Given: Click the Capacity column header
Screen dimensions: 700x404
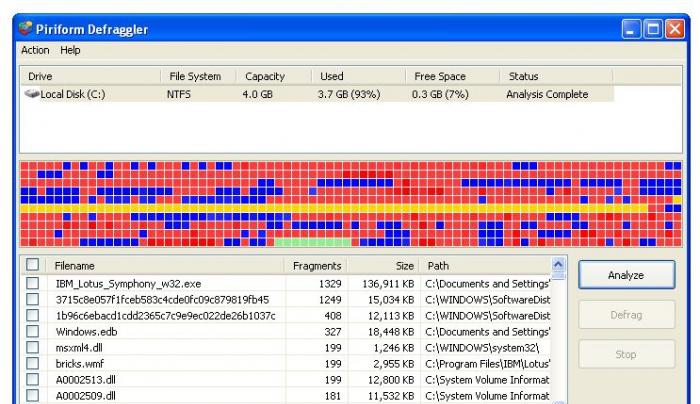Looking at the screenshot, I should click(274, 76).
